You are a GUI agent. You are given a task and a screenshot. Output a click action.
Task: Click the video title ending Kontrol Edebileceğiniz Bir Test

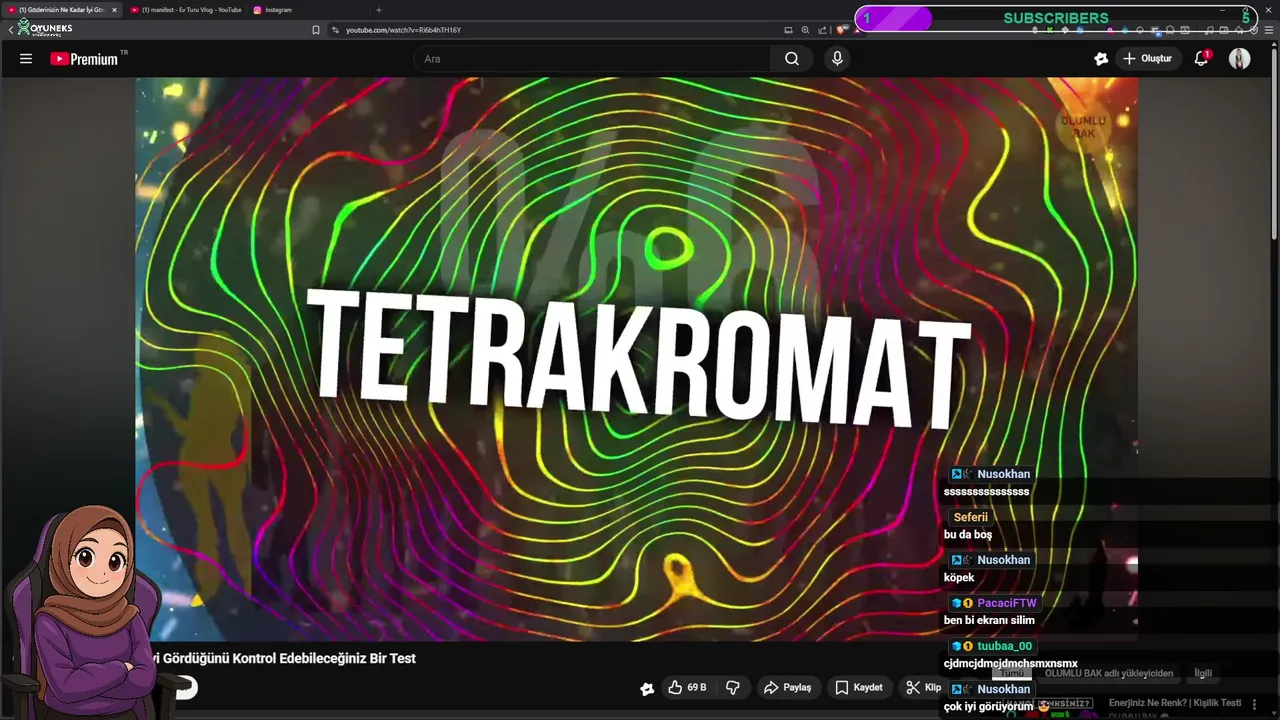(283, 658)
